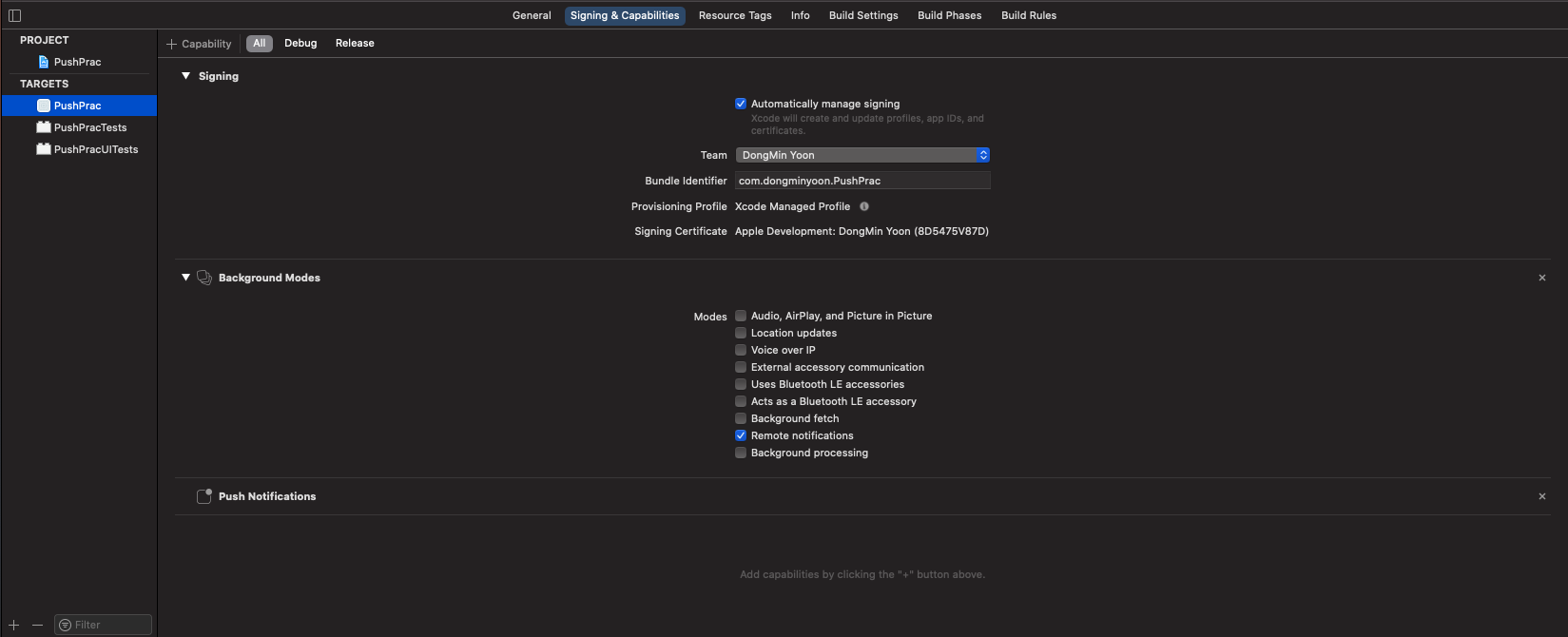
Task: Enable Acts as a Bluetooth LE accessory
Action: [741, 401]
